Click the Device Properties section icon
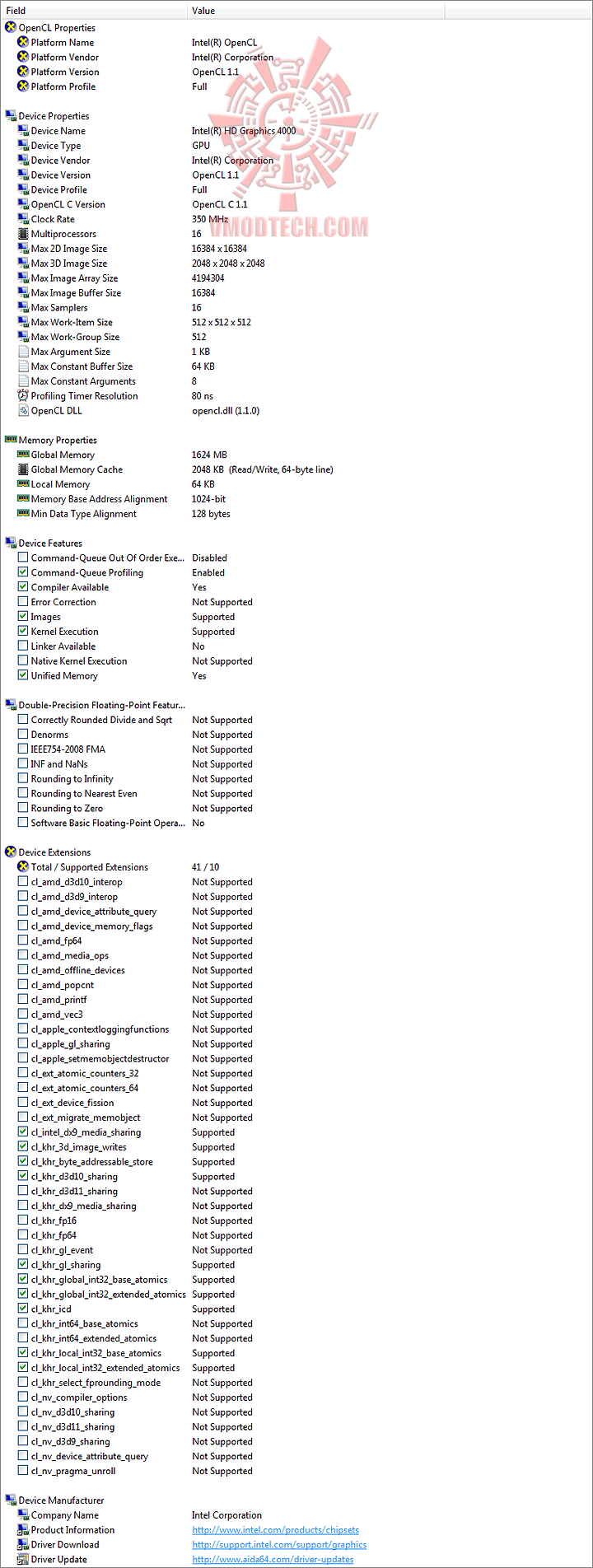593x1568 pixels. (11, 116)
